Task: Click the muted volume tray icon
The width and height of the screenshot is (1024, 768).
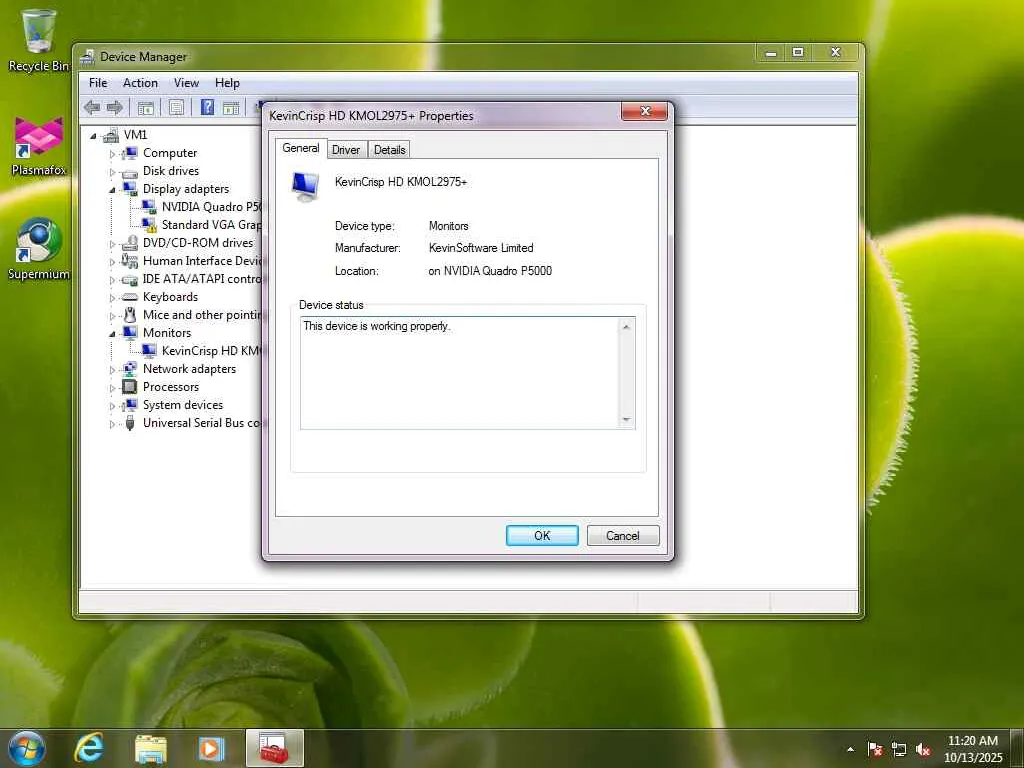Action: coord(923,749)
